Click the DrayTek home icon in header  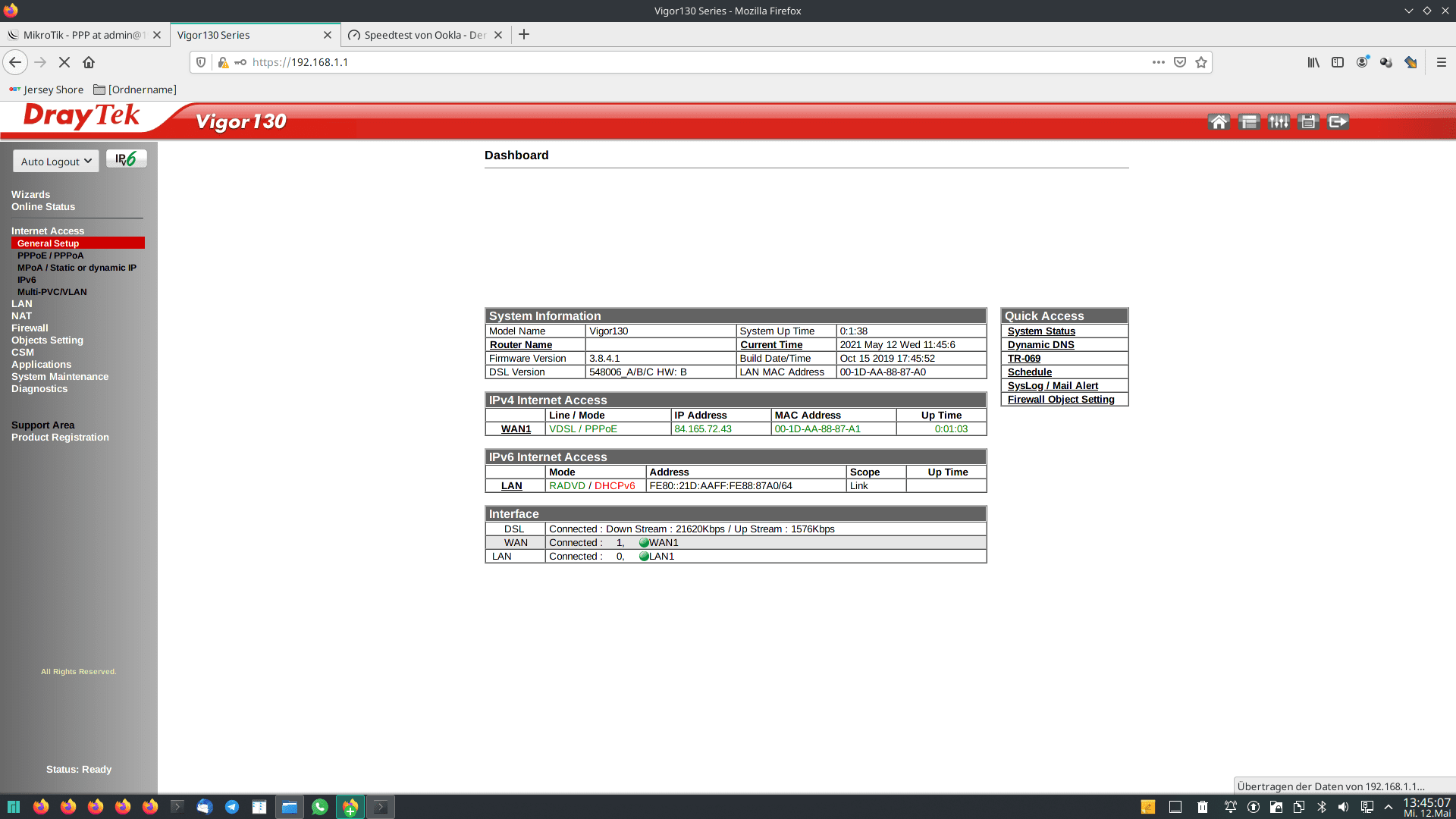click(x=1219, y=122)
